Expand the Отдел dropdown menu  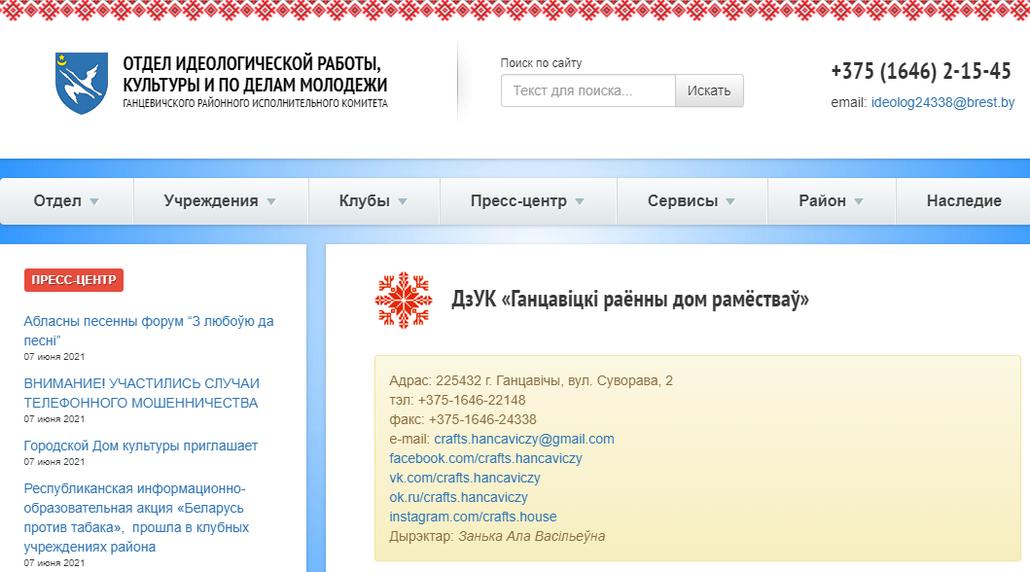tap(66, 201)
